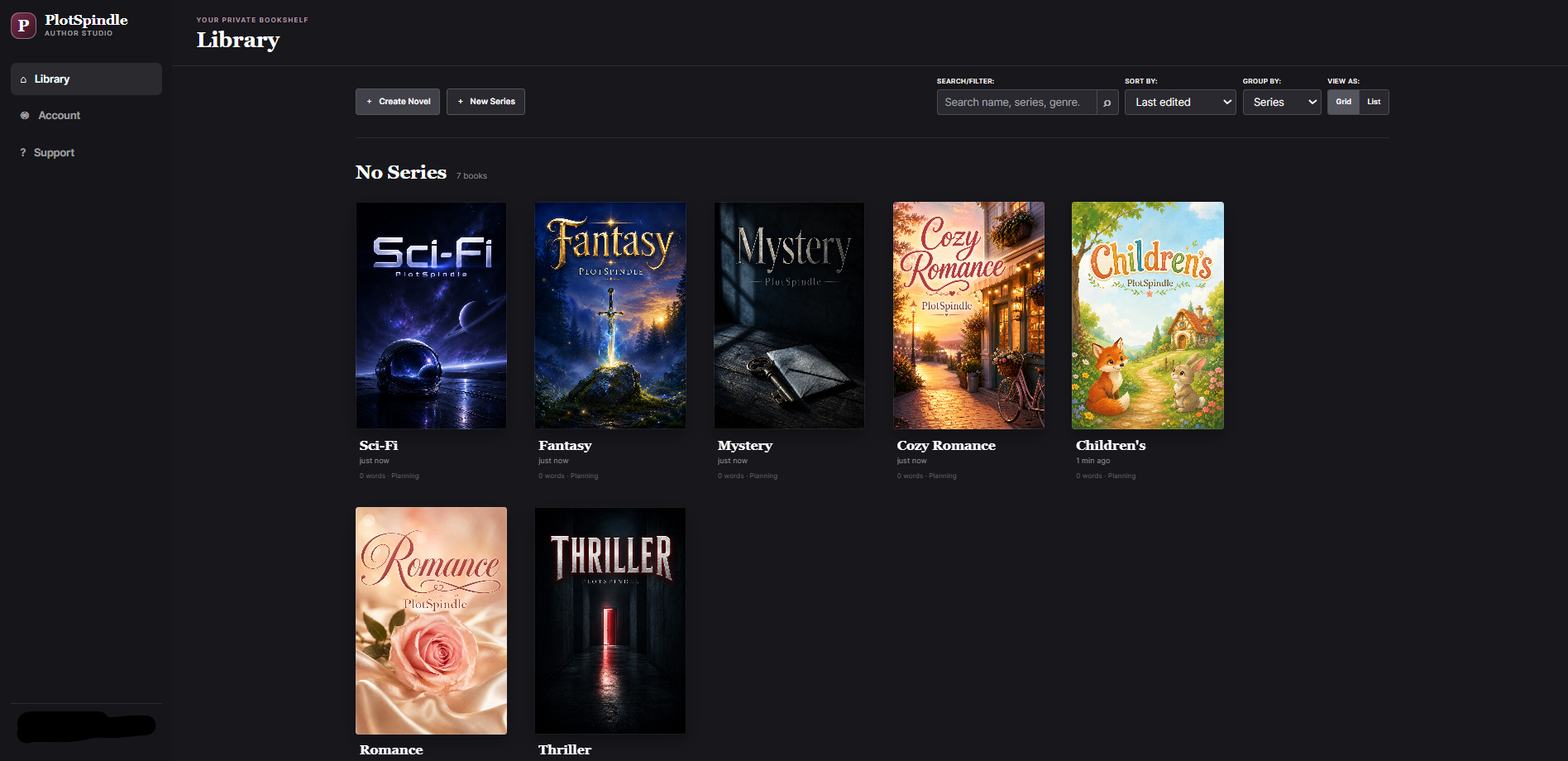Click the 'just now' timestamp under Cozy Romance
The width and height of the screenshot is (1568, 761).
click(x=911, y=462)
